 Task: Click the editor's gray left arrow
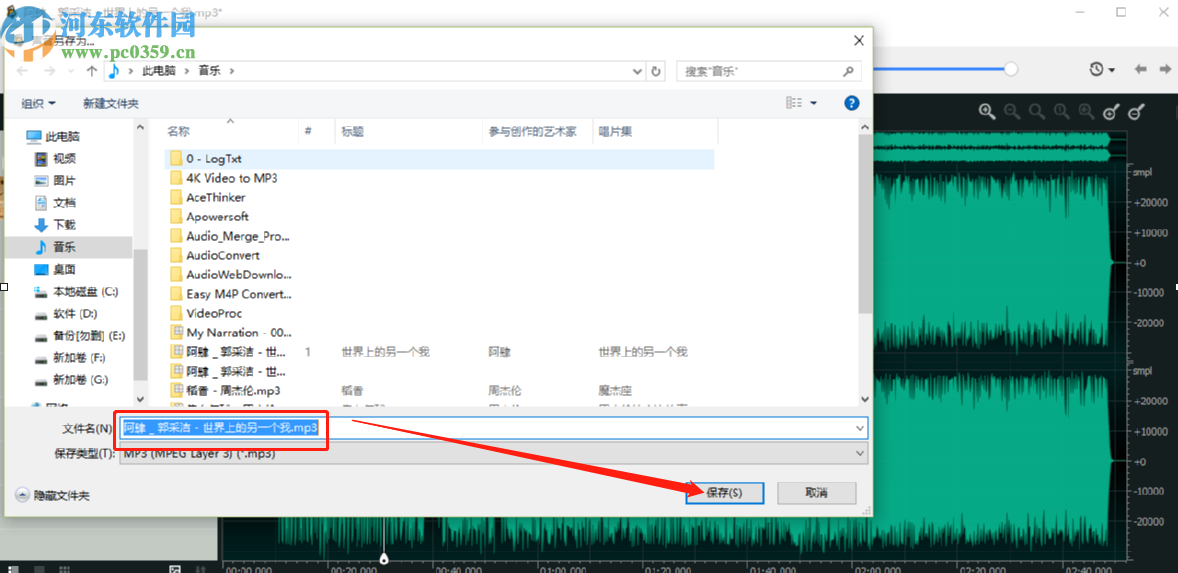tap(1140, 69)
